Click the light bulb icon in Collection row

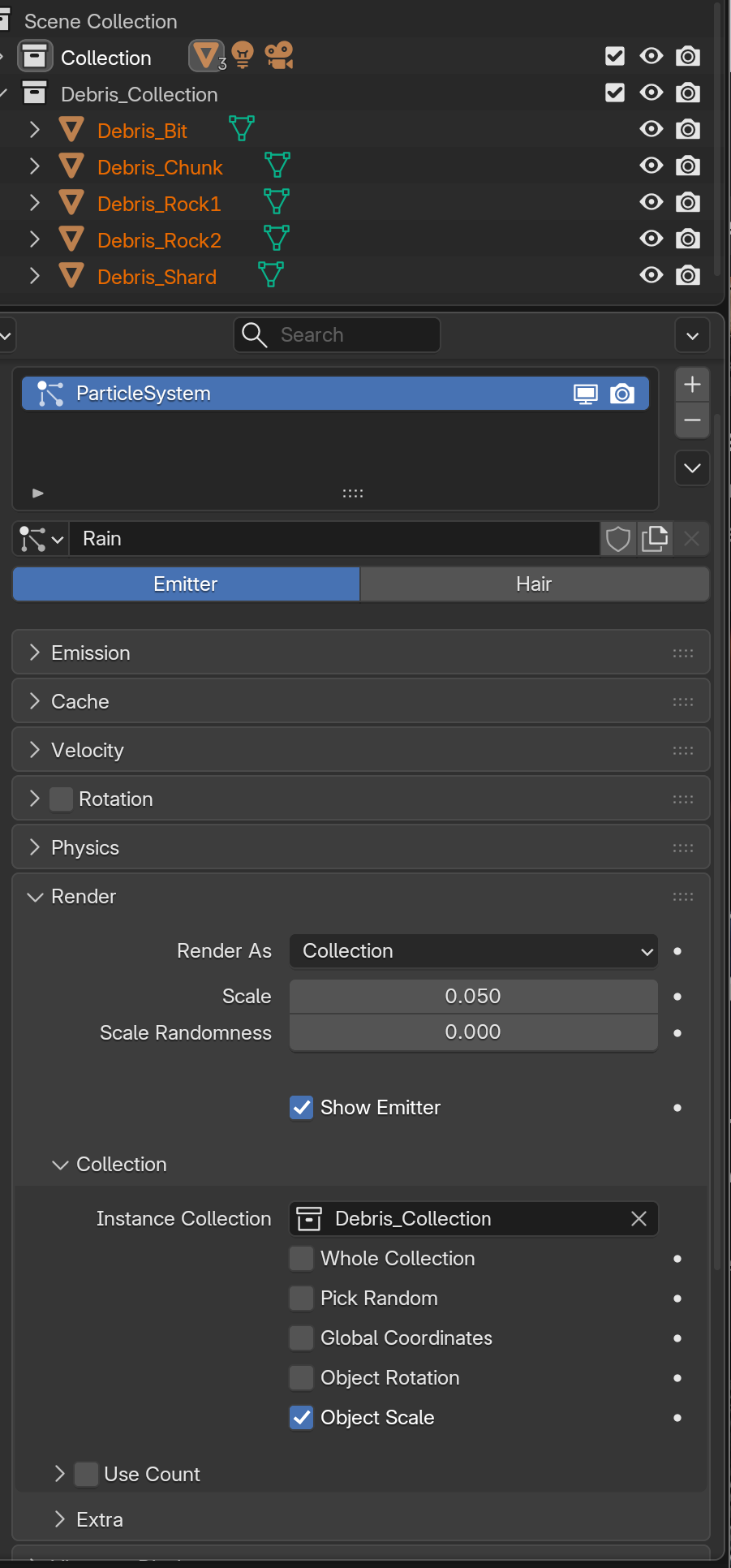pyautogui.click(x=243, y=56)
